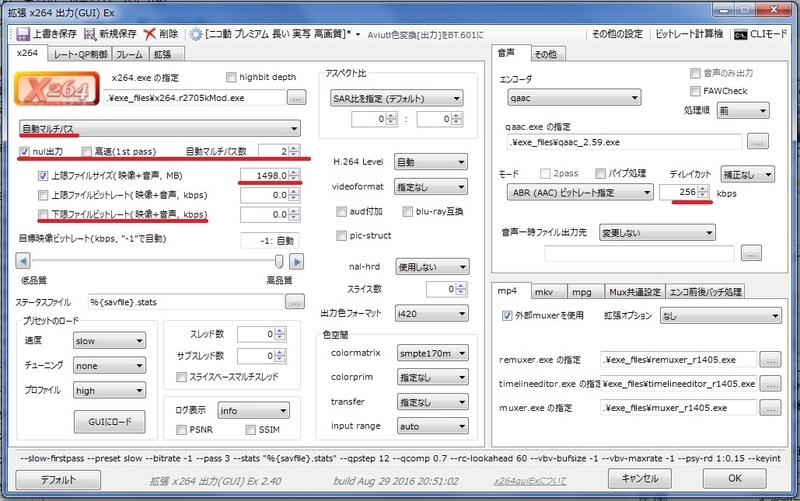Enable highbit depth checkbox
Viewport: 800px width, 501px height.
pyautogui.click(x=231, y=77)
